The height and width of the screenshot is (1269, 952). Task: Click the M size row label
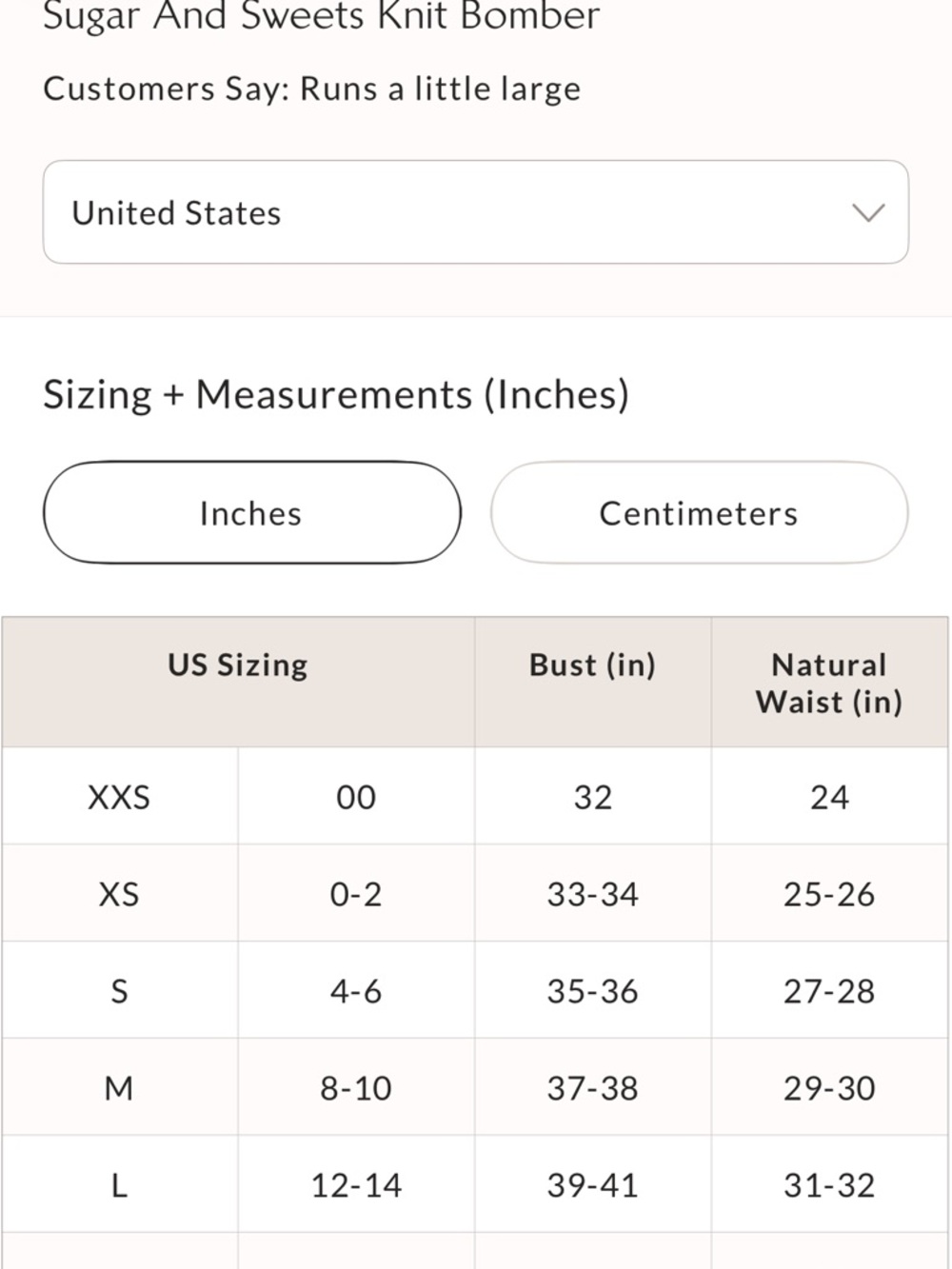(x=119, y=1088)
